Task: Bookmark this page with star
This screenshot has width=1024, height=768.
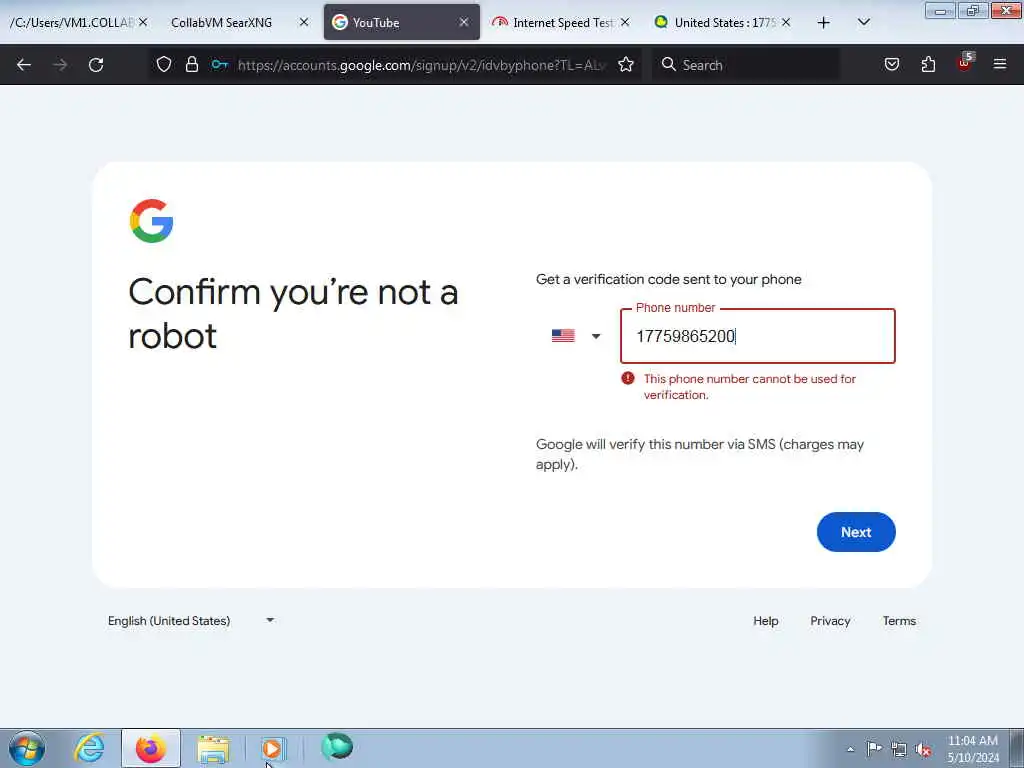Action: tap(626, 64)
